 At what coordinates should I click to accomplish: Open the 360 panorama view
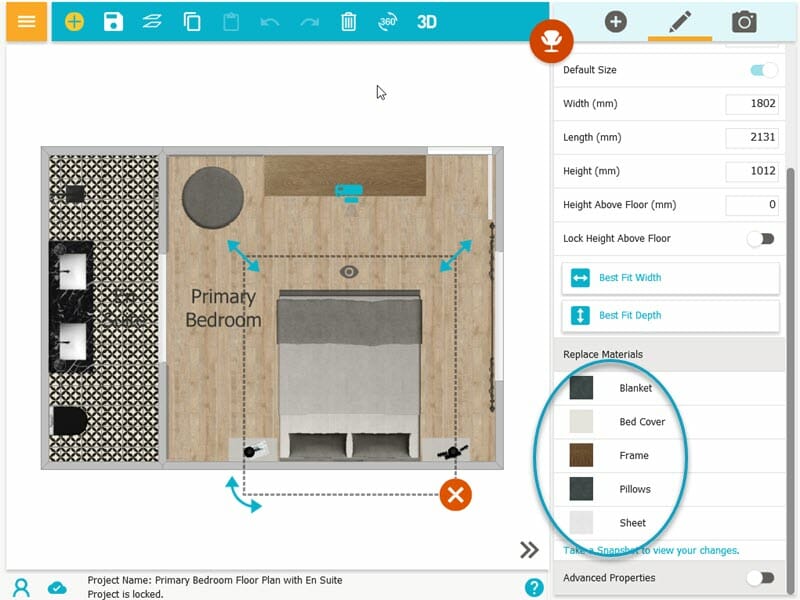pyautogui.click(x=388, y=21)
